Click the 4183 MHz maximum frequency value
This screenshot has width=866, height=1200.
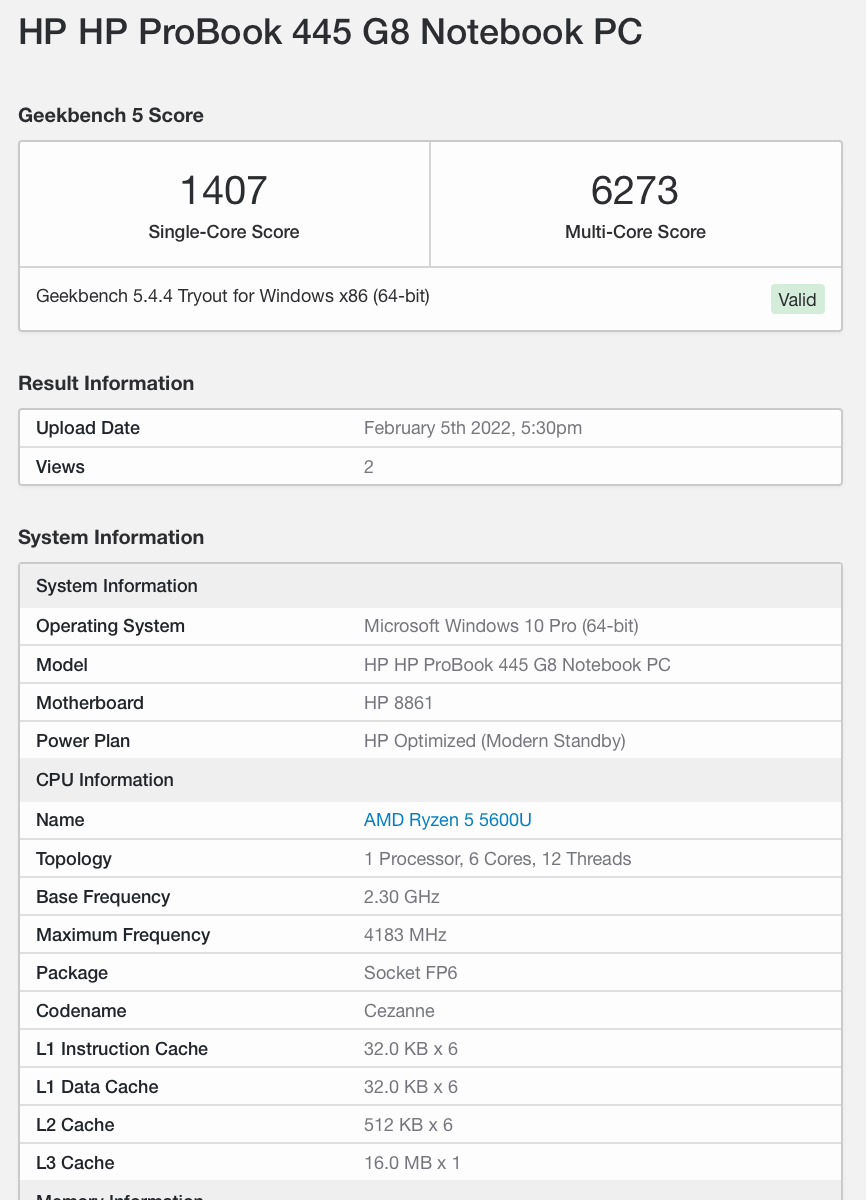(x=405, y=935)
